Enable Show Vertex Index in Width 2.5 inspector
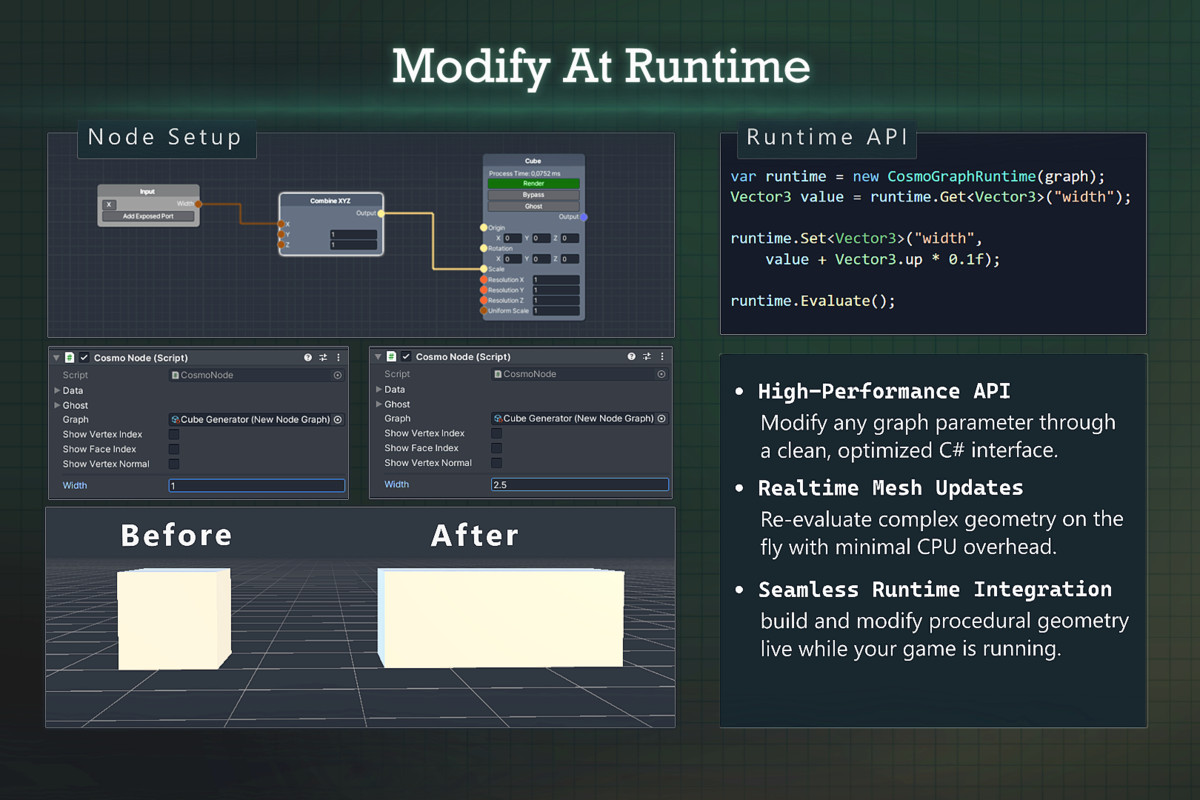 [496, 434]
